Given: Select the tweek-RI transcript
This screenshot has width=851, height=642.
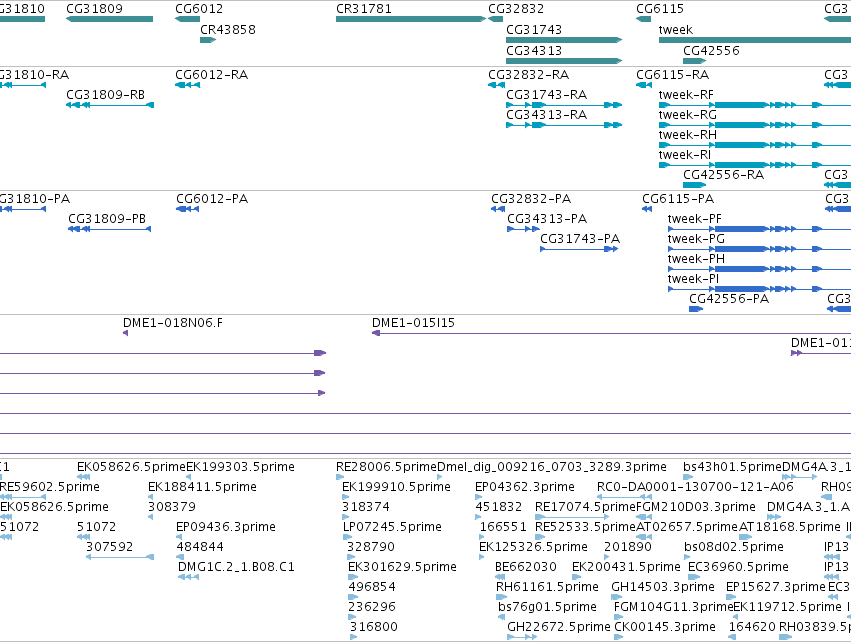Looking at the screenshot, I should [x=754, y=165].
